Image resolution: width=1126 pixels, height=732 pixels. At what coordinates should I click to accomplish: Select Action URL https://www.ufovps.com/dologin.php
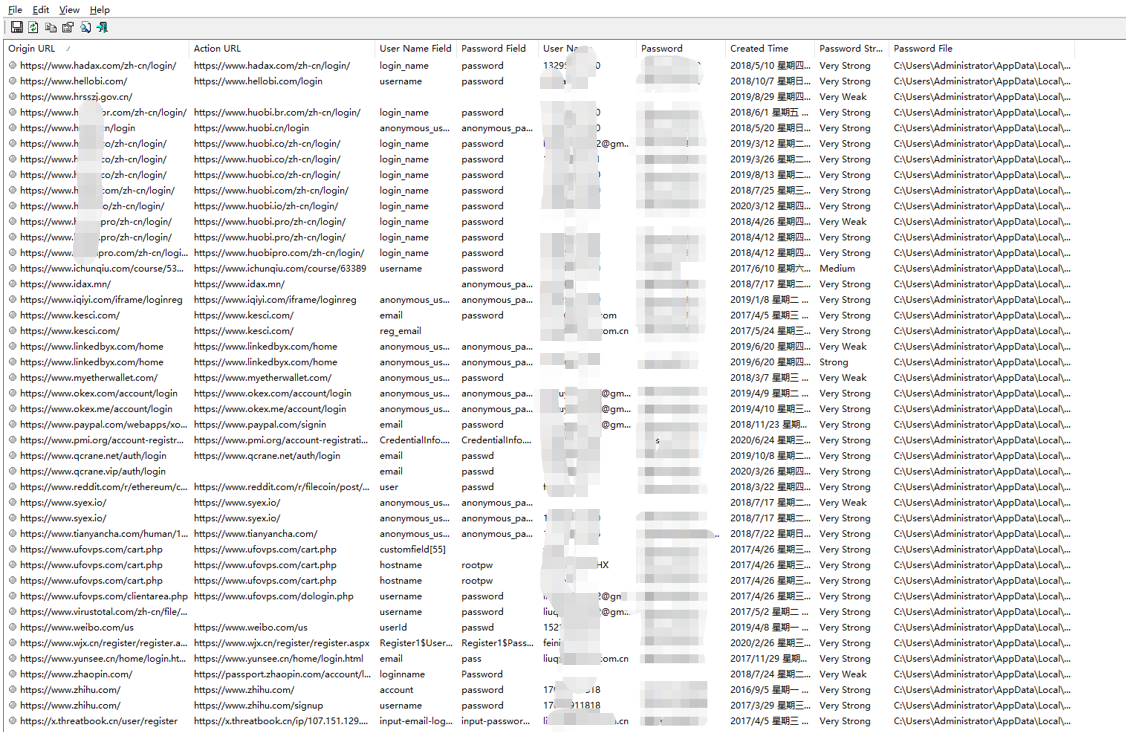[x=274, y=596]
